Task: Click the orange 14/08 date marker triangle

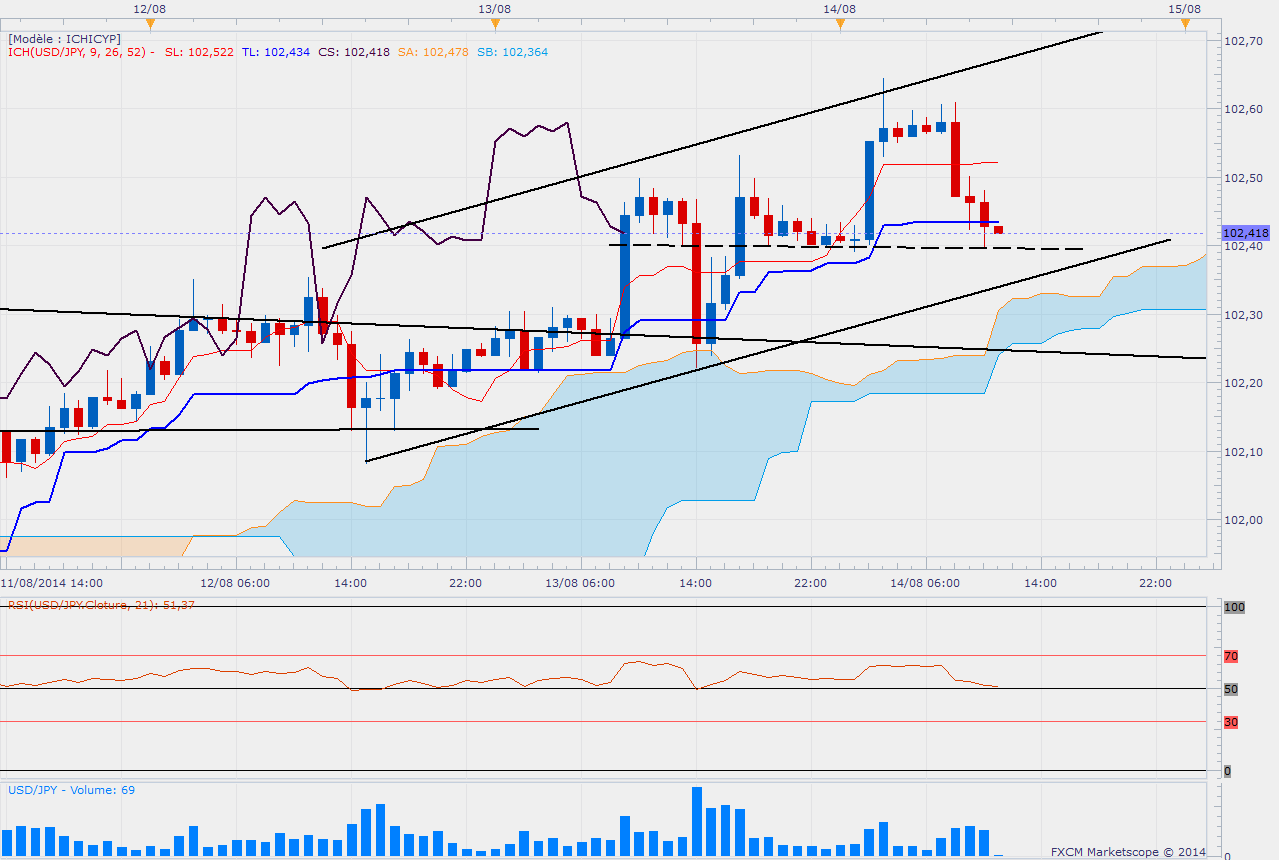Action: click(x=840, y=25)
